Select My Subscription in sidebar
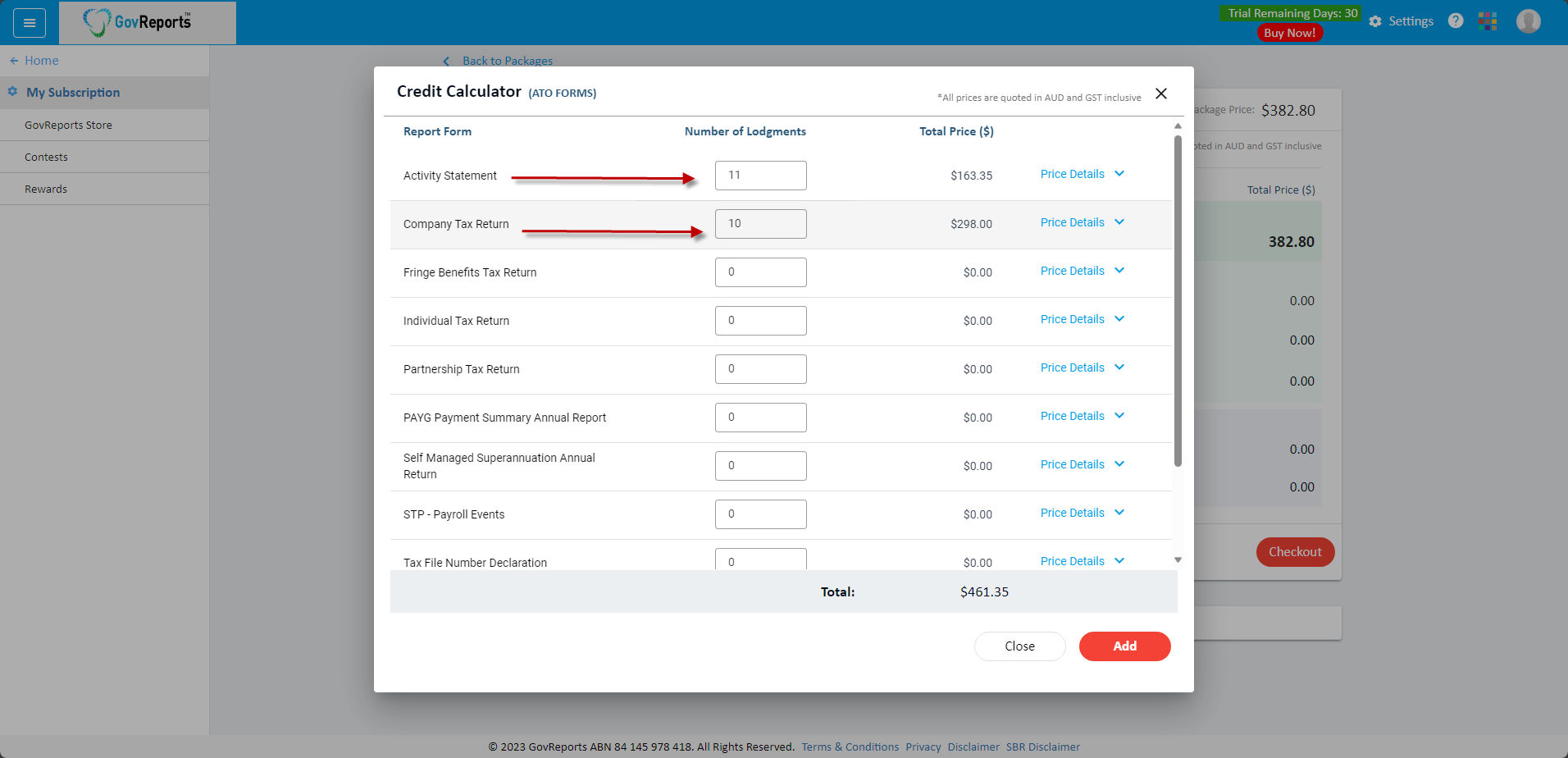This screenshot has height=758, width=1568. [73, 93]
